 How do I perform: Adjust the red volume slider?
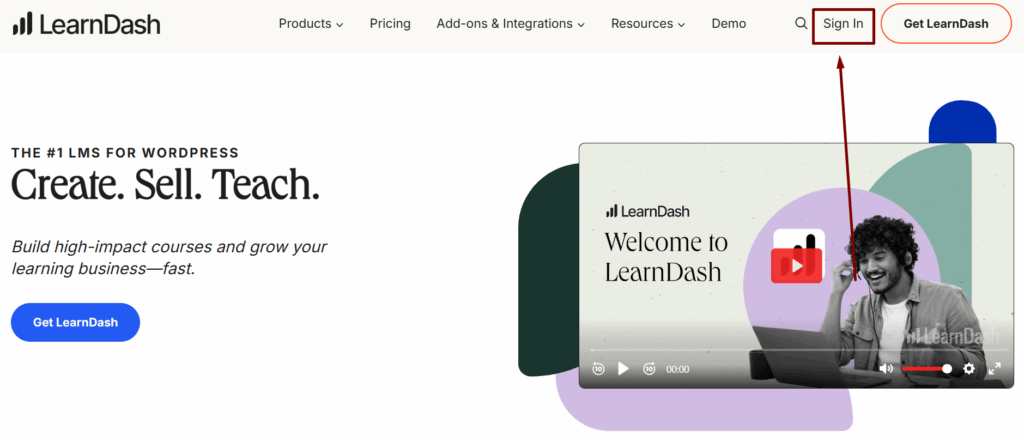point(927,369)
